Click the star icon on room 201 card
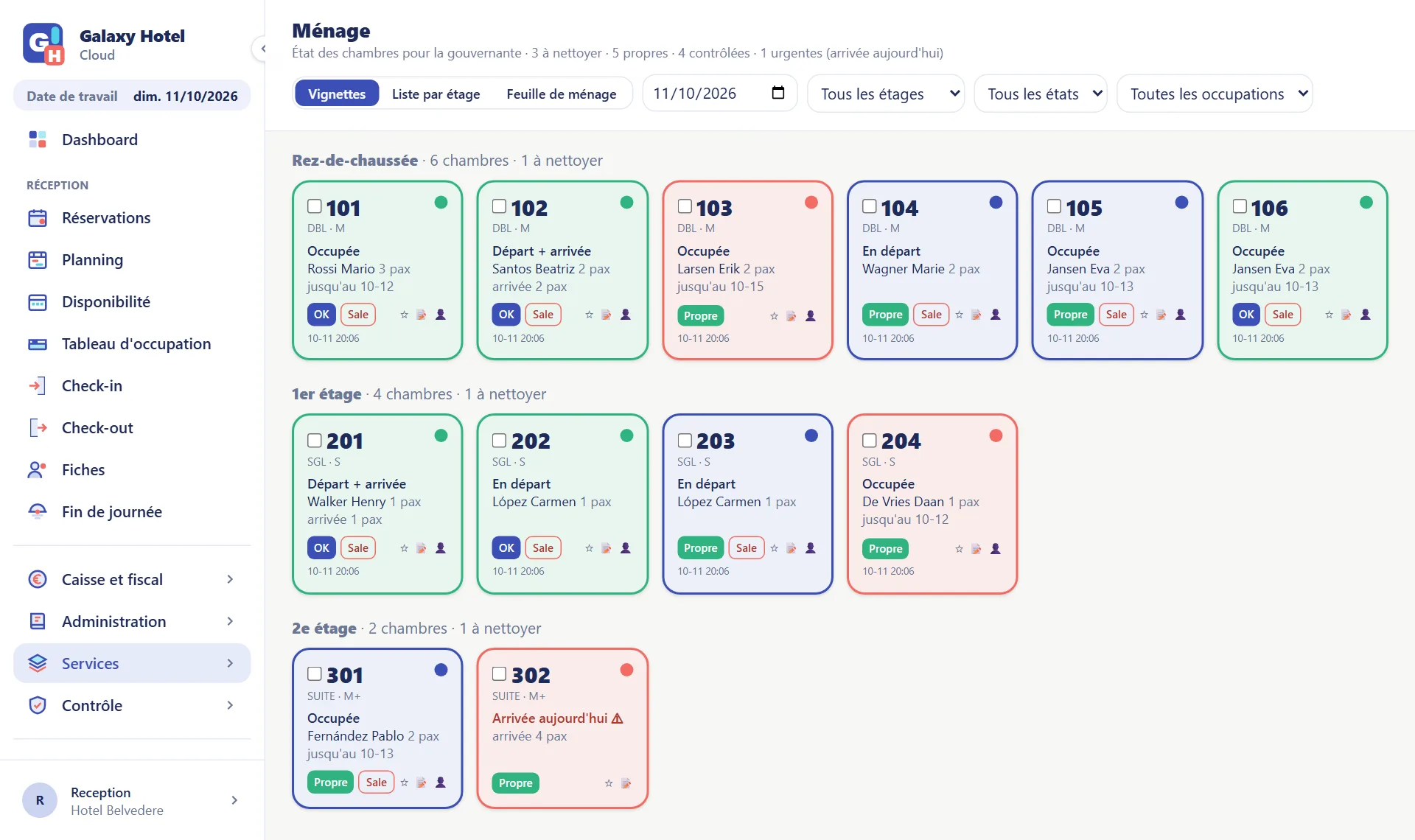The image size is (1415, 840). pos(404,548)
